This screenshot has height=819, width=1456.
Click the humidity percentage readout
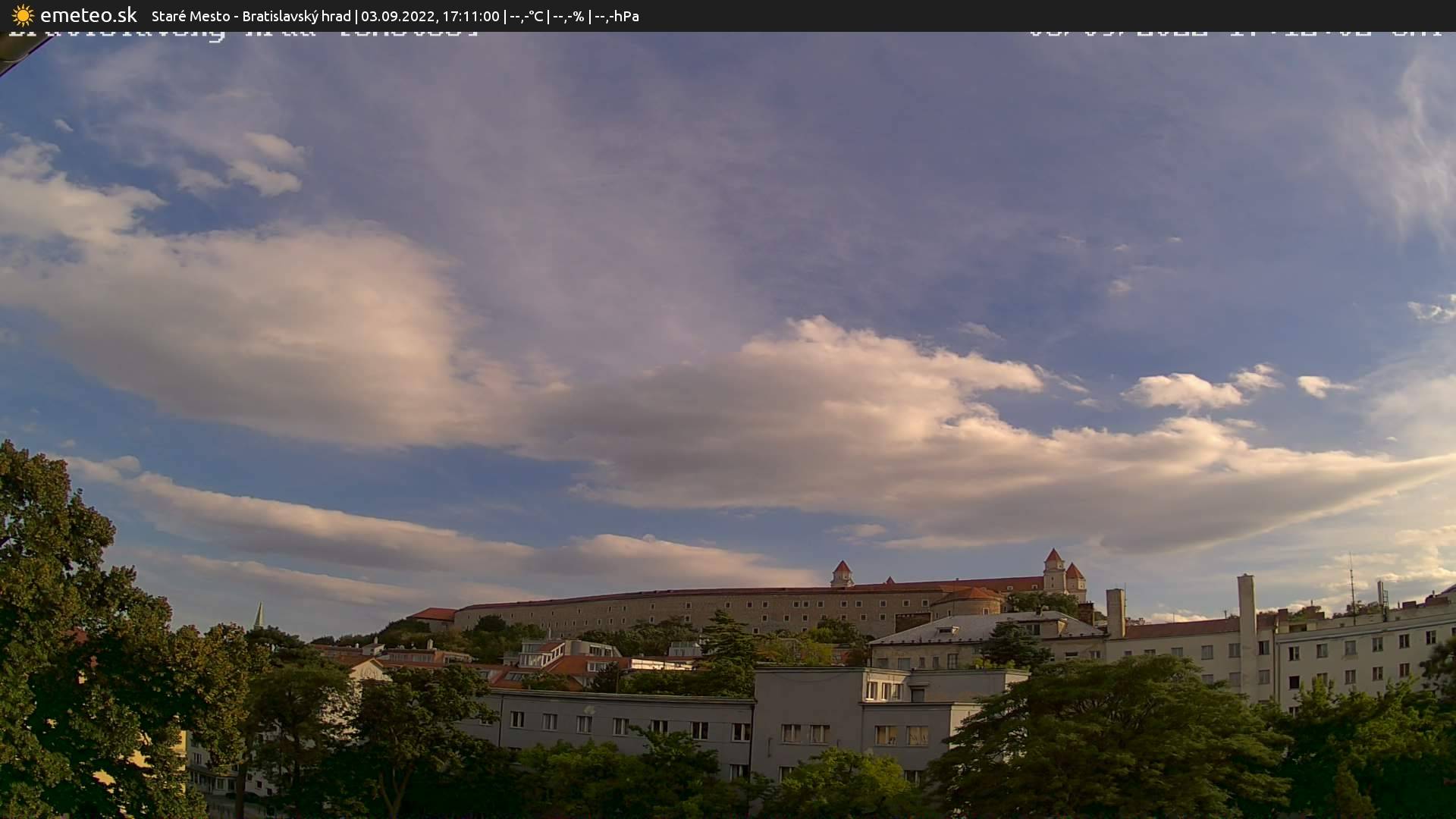click(x=568, y=16)
